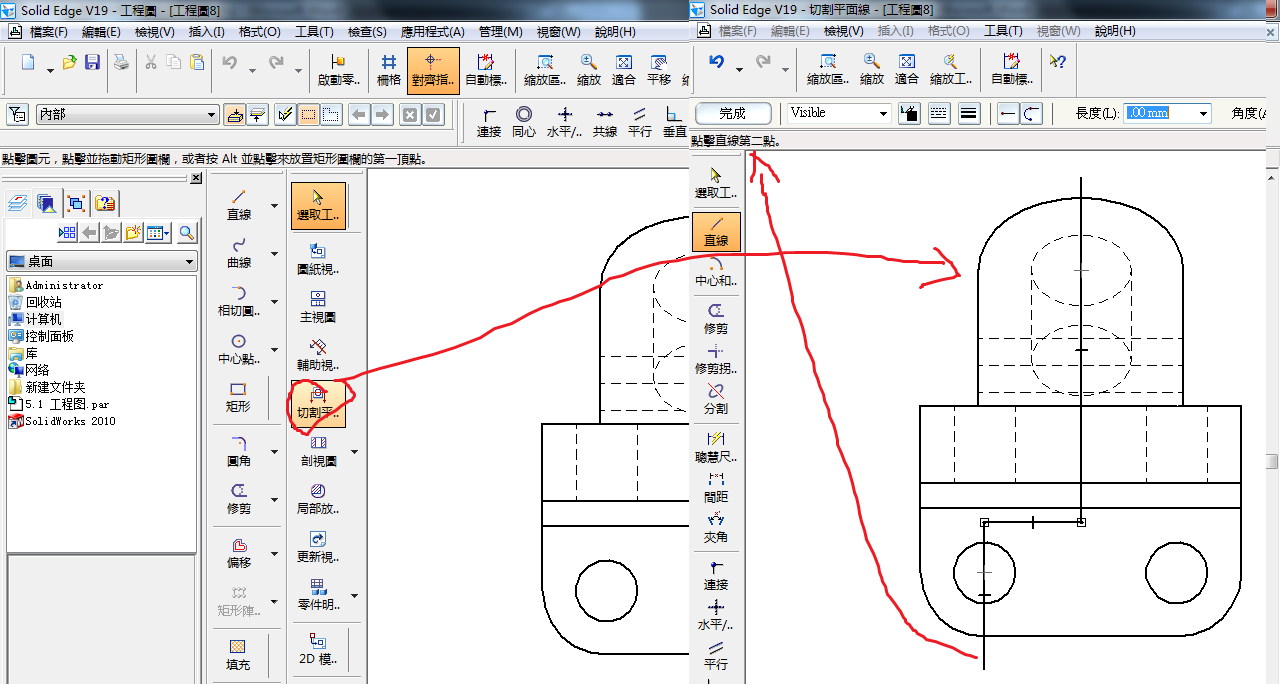
Task: Click the 夾角 angle dimension tool
Action: [715, 526]
